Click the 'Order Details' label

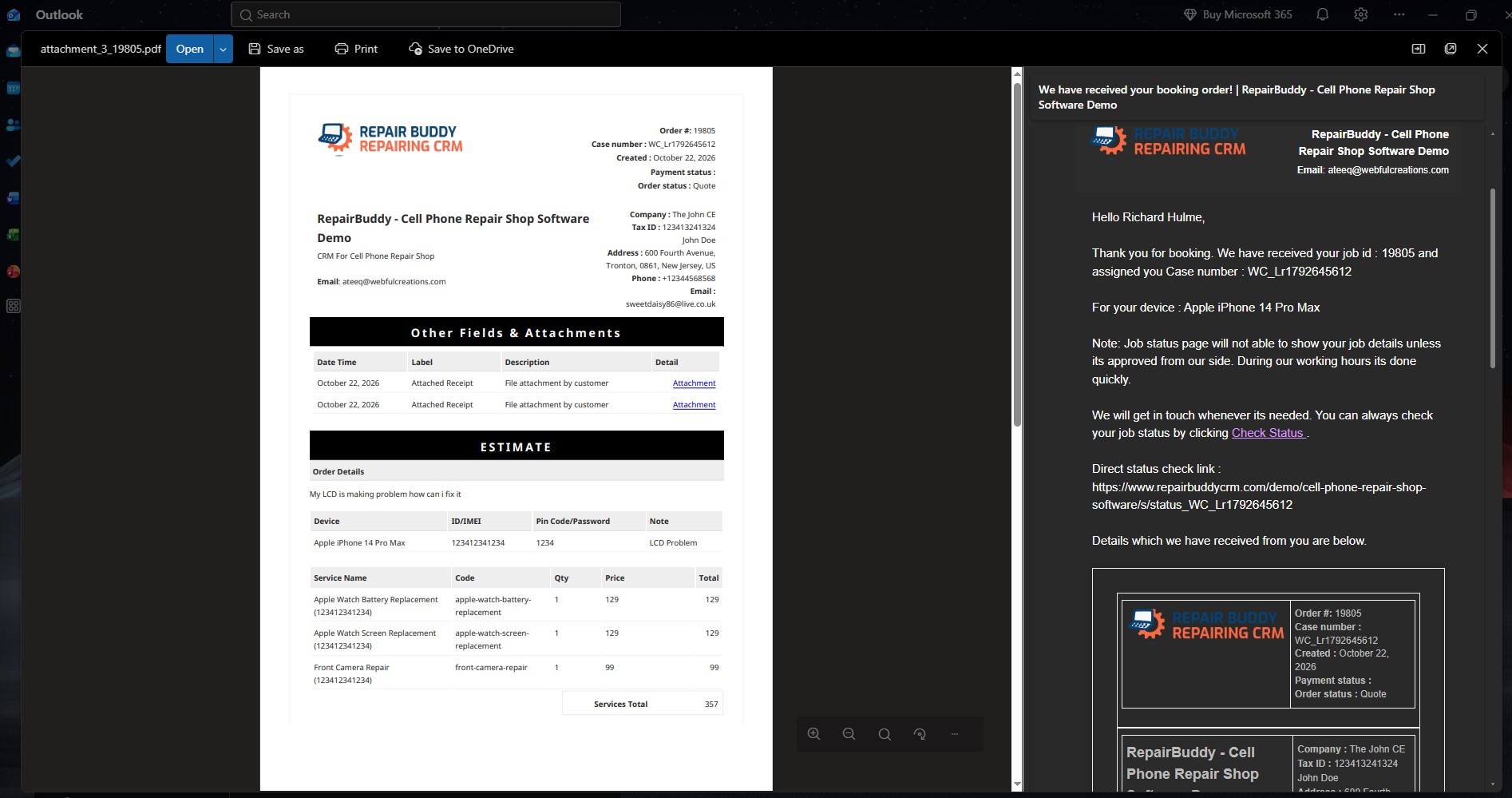tap(338, 472)
